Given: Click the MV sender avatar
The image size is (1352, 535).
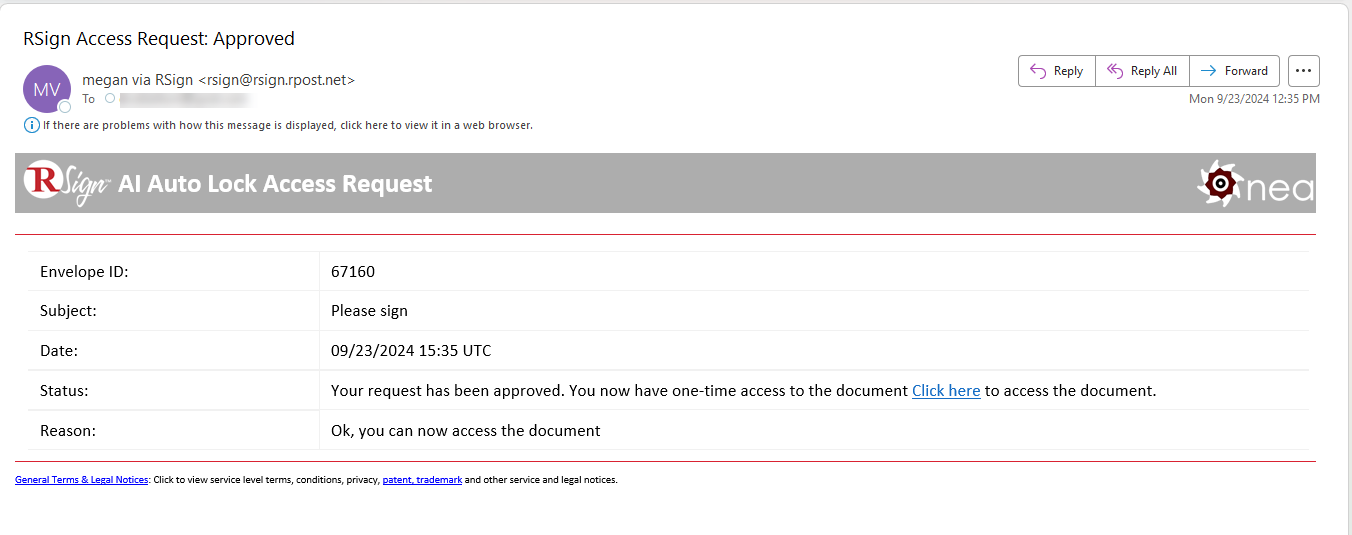Looking at the screenshot, I should tap(46, 89).
